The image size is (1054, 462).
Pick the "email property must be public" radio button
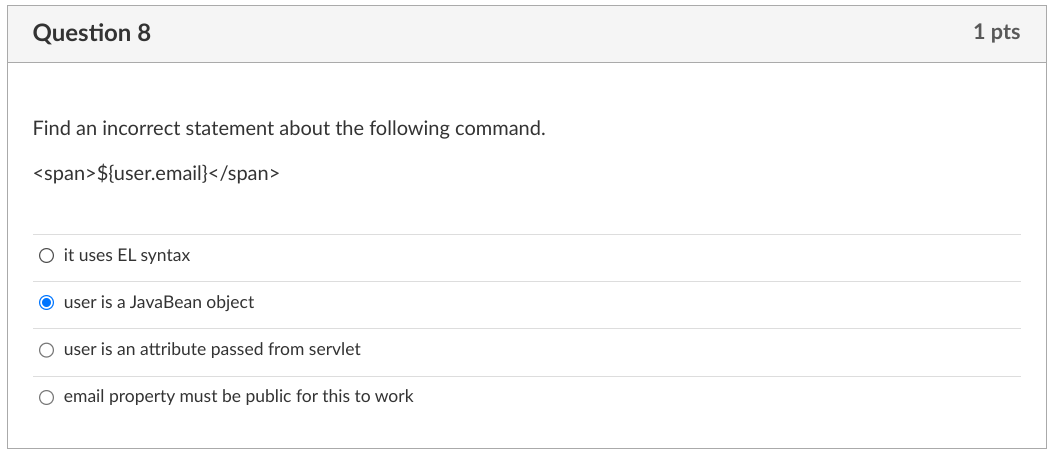pyautogui.click(x=46, y=397)
